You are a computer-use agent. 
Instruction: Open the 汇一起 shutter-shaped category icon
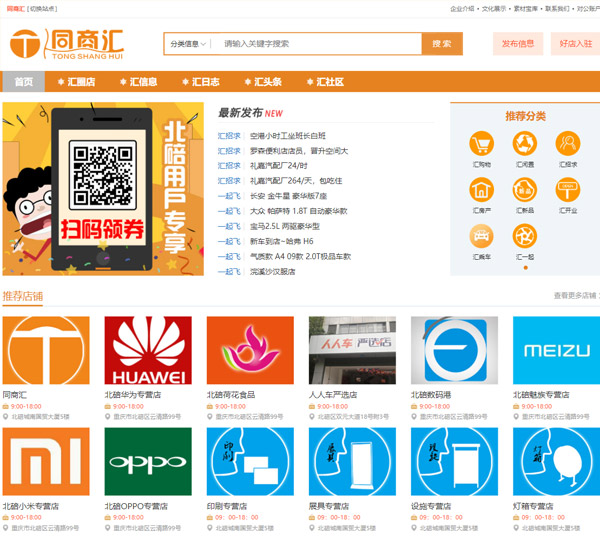(x=525, y=236)
